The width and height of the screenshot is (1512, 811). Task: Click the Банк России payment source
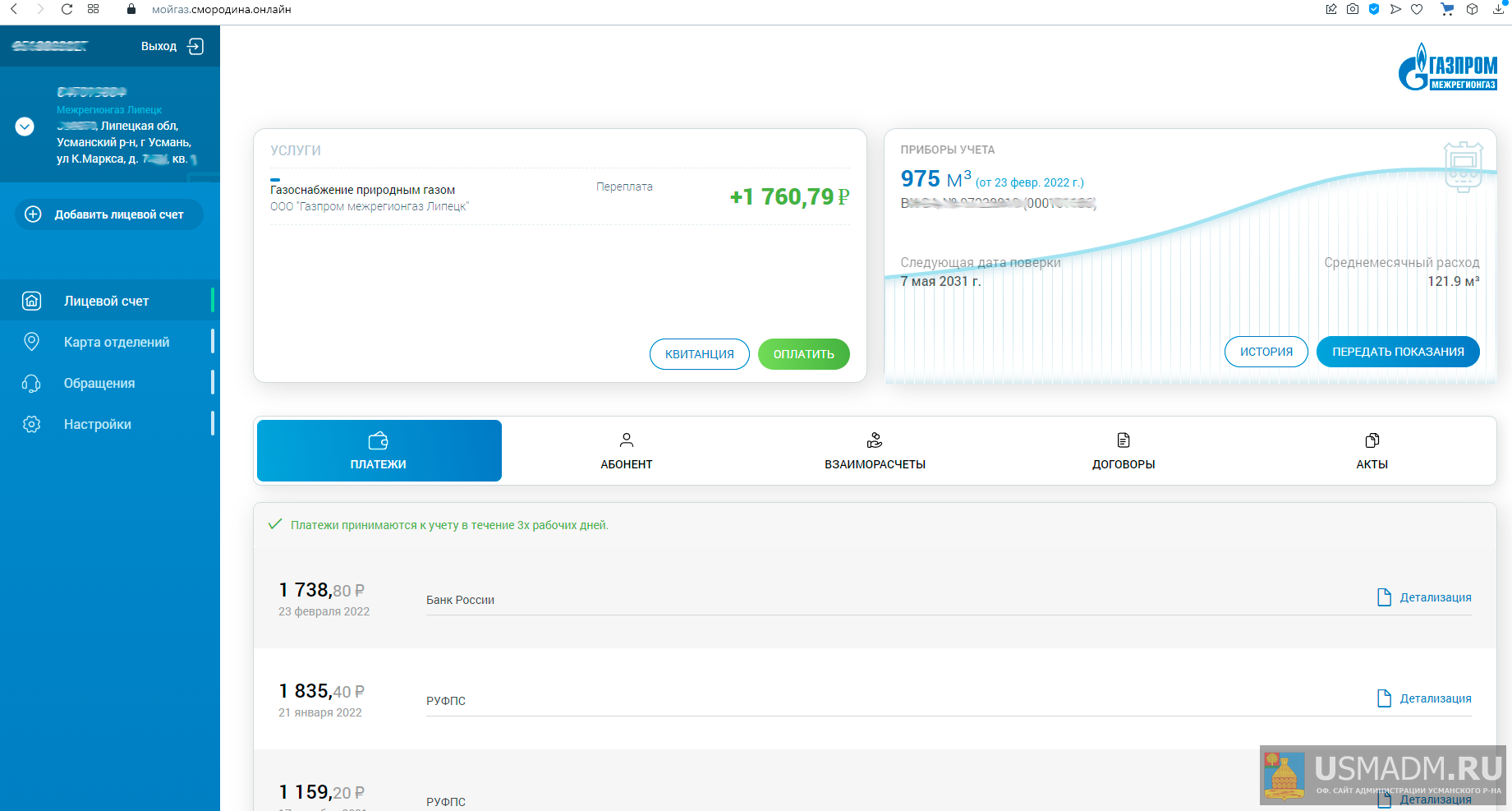pyautogui.click(x=461, y=600)
